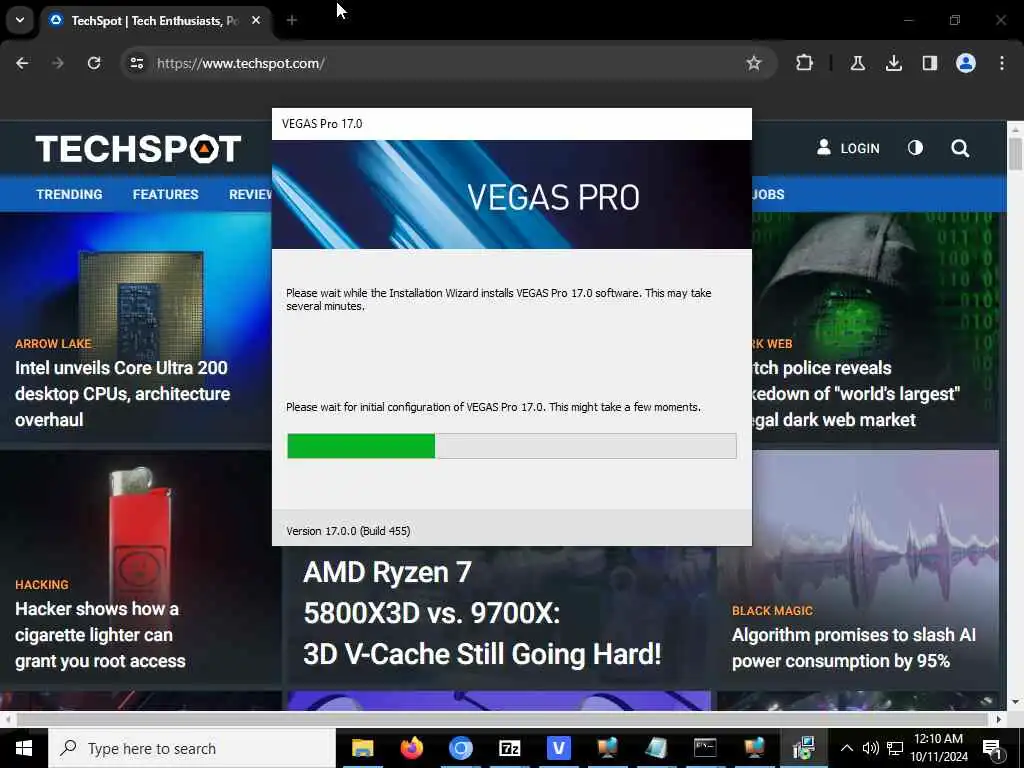The image size is (1024, 768).
Task: Open the blue V app in taskbar
Action: point(558,748)
